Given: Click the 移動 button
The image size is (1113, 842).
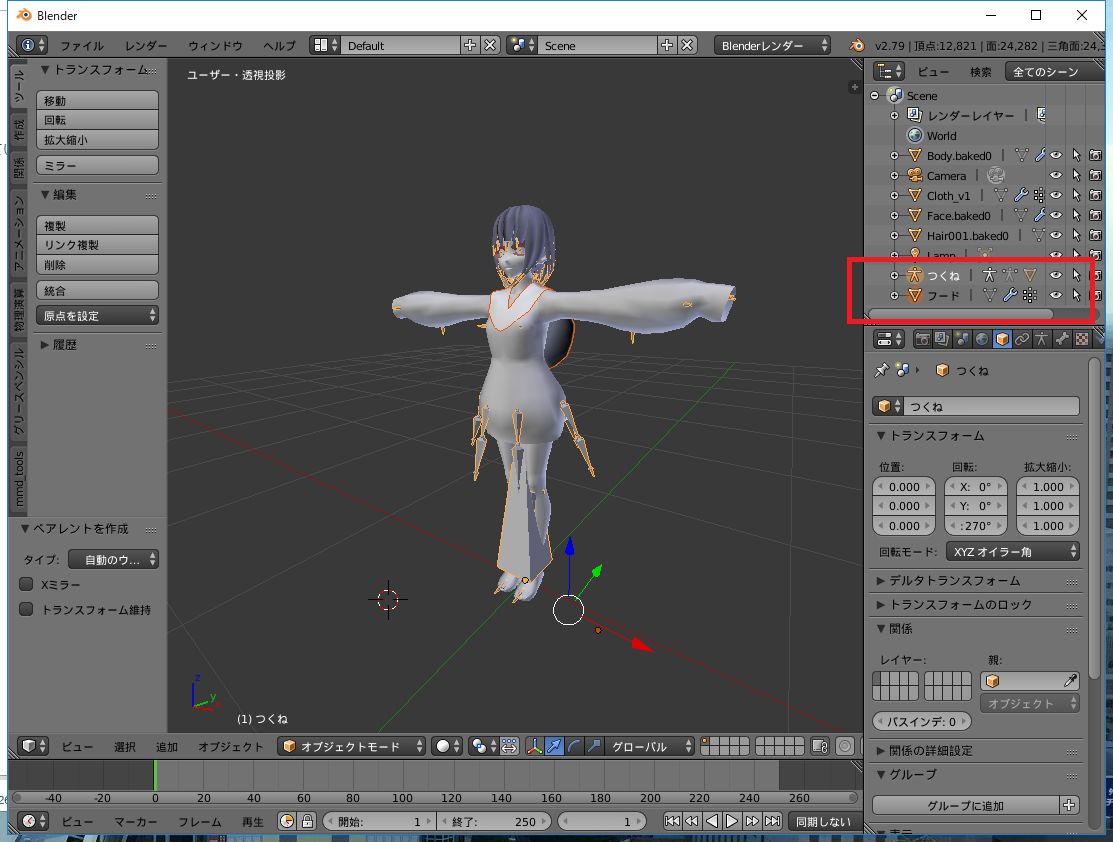Looking at the screenshot, I should (97, 101).
